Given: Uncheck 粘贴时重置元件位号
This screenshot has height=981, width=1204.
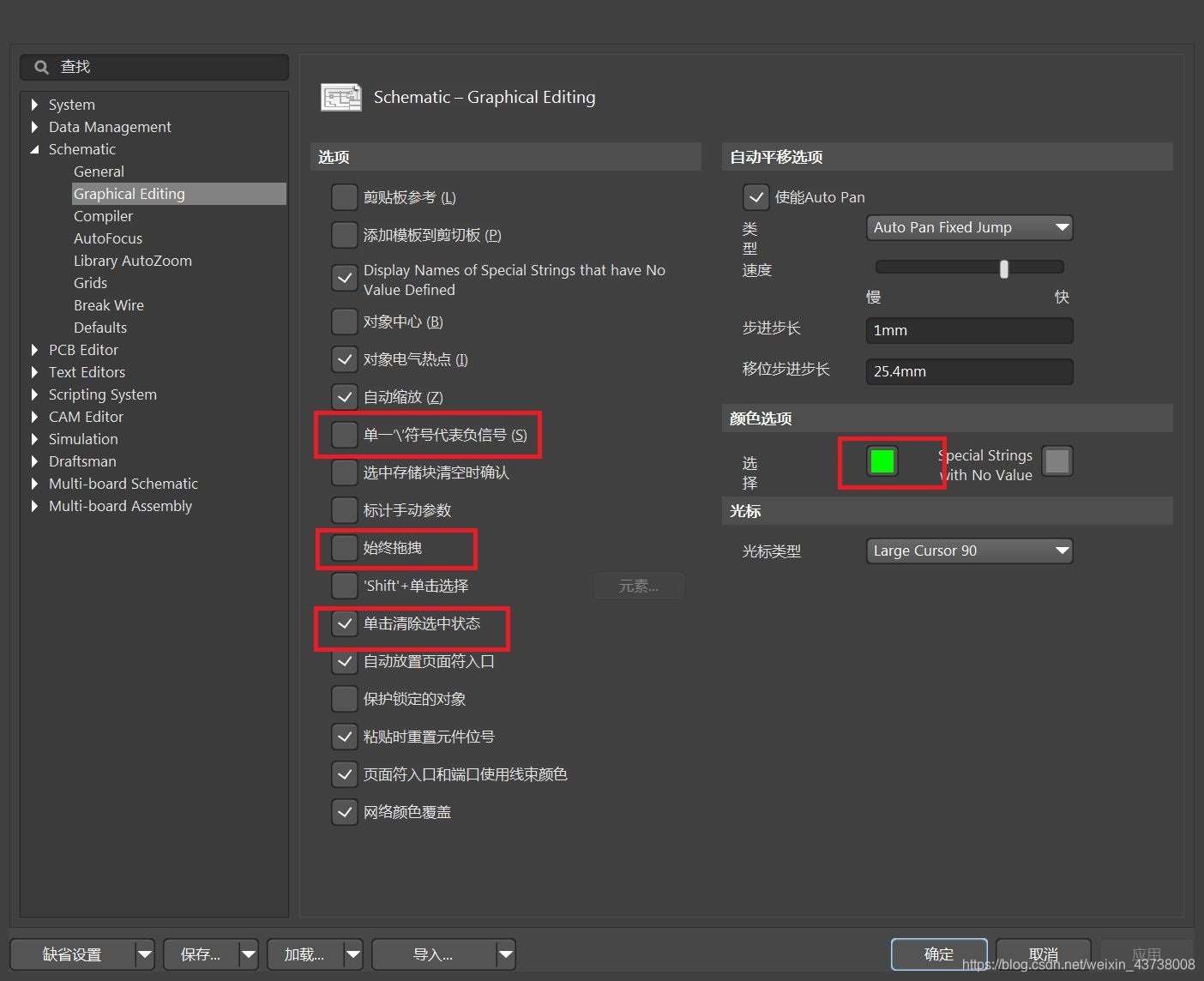Looking at the screenshot, I should coord(344,737).
